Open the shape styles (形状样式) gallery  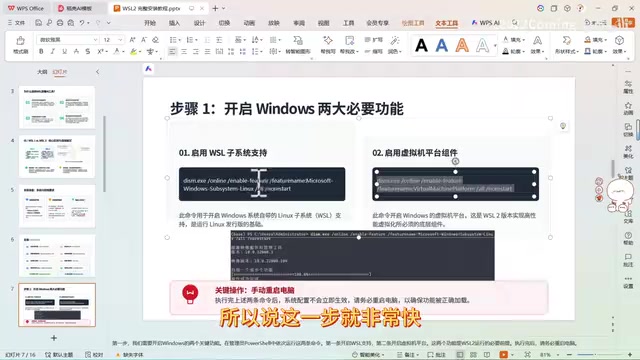[567, 44]
